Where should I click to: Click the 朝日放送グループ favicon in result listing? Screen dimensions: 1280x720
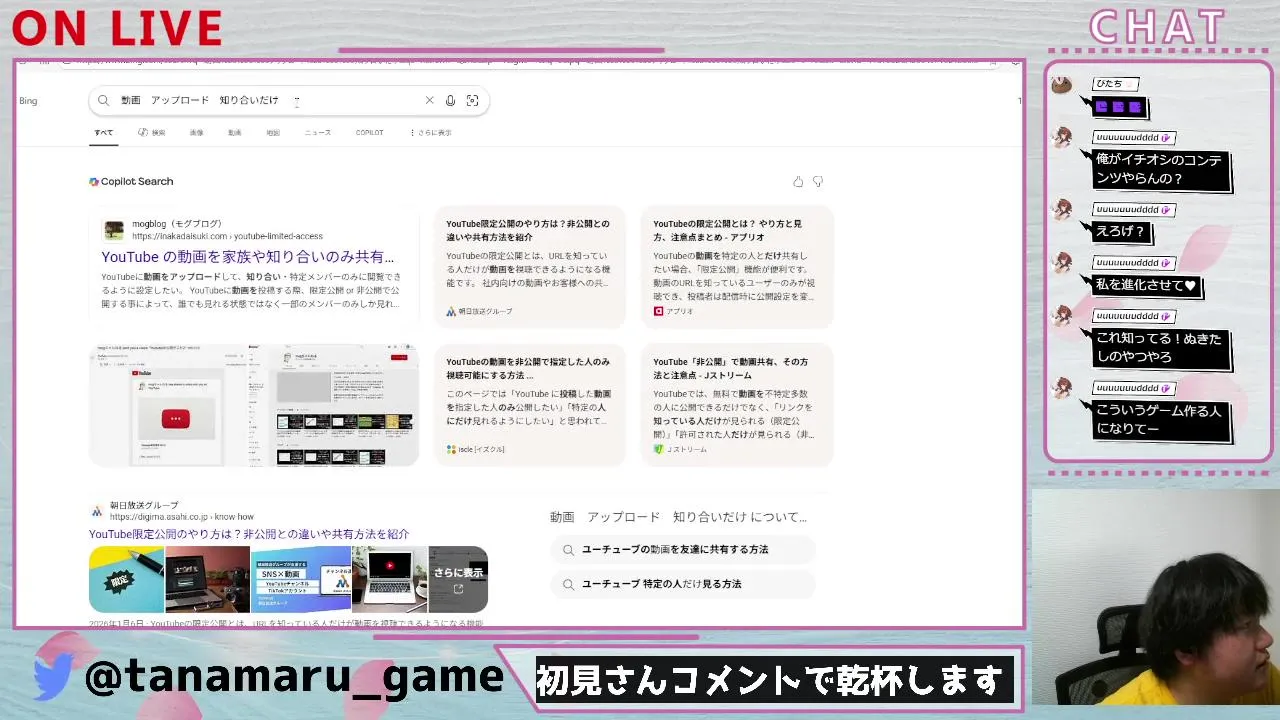97,511
